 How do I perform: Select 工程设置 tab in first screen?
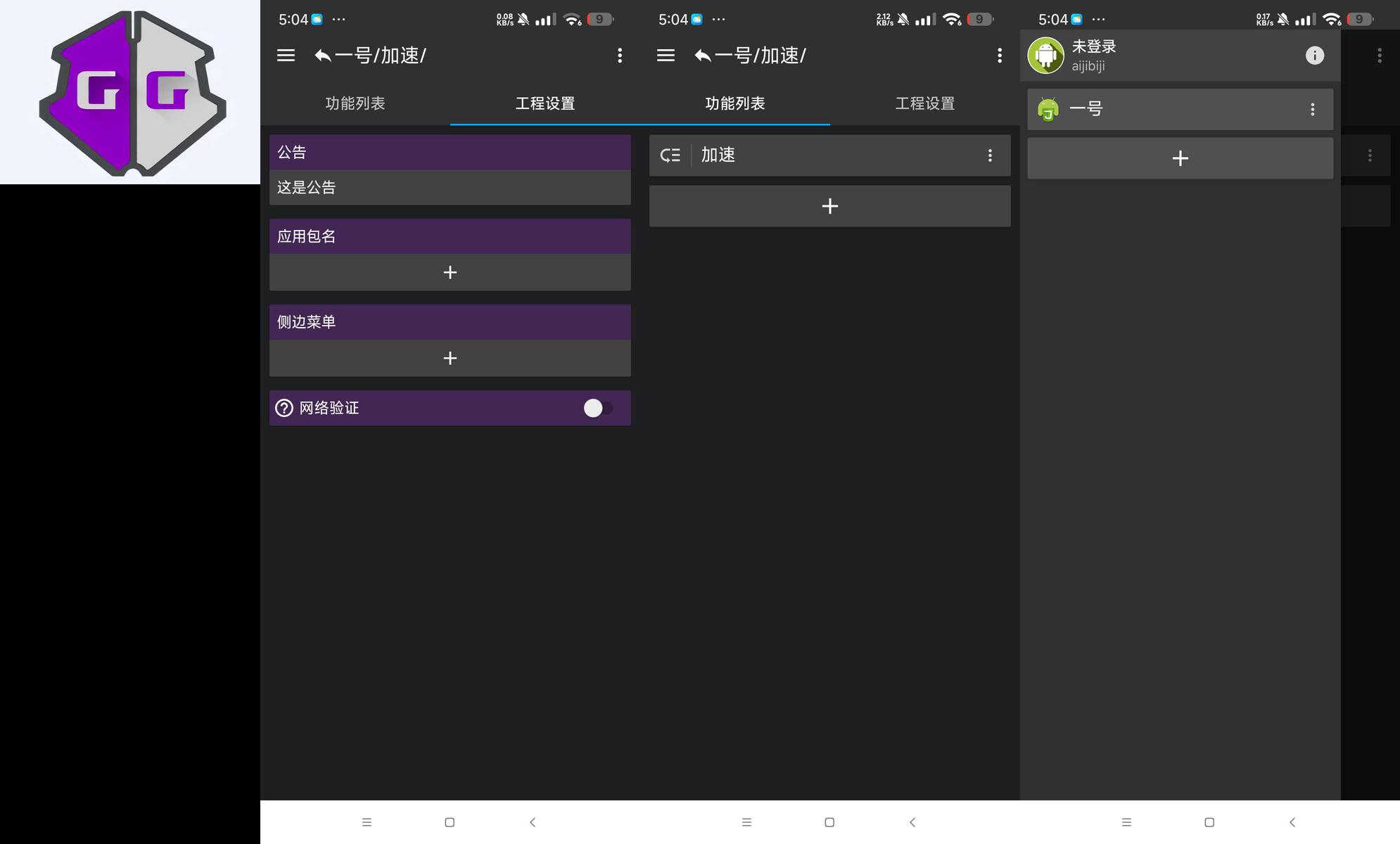545,103
